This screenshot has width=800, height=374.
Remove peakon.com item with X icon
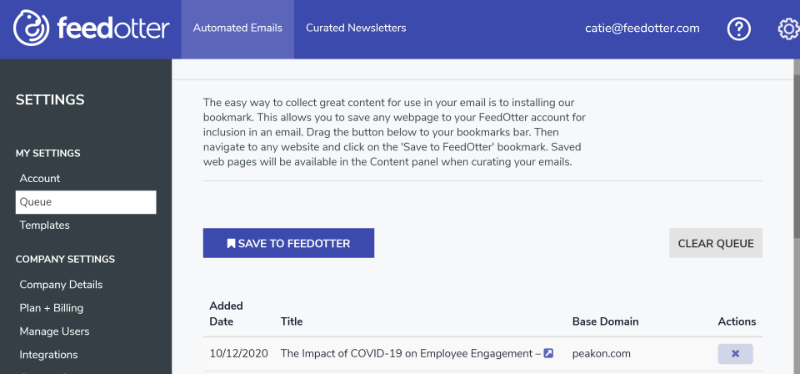tap(735, 354)
